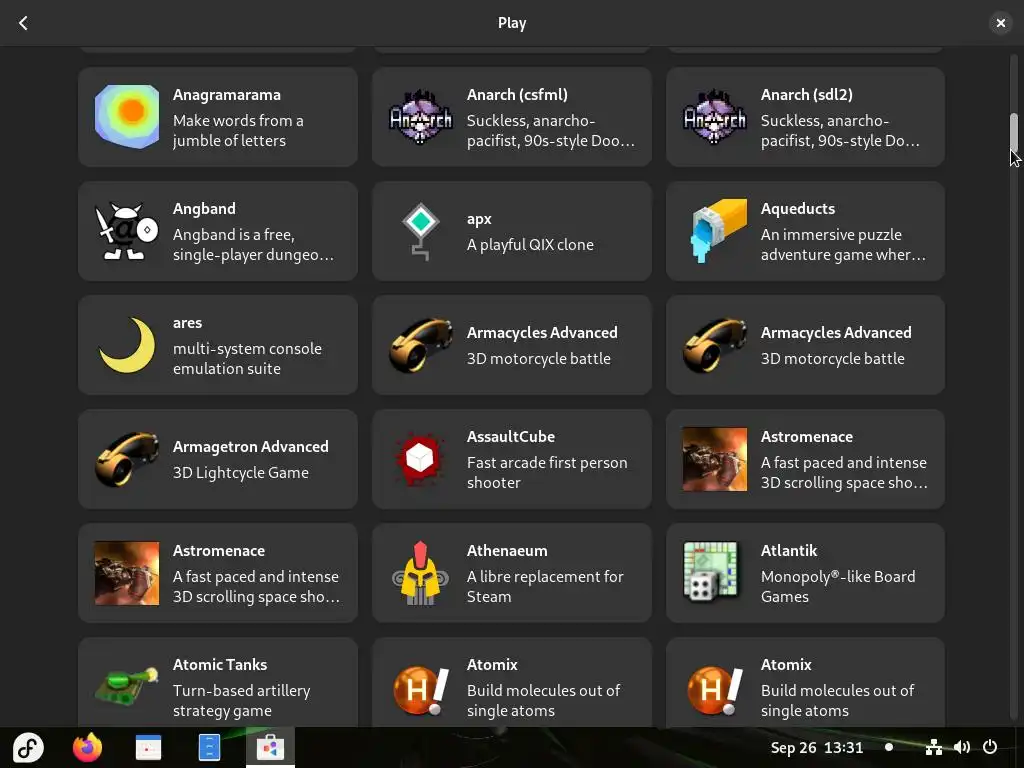This screenshot has width=1024, height=768.
Task: Click the notification dot beside the clock
Action: [889, 747]
